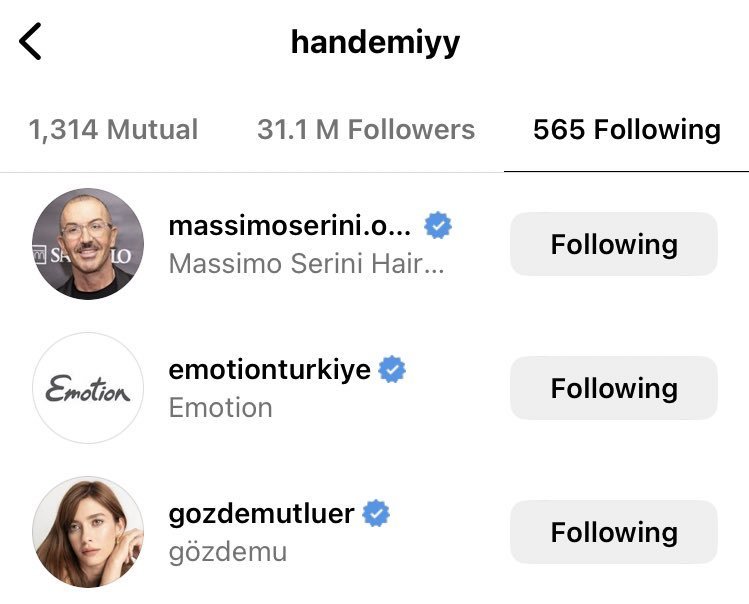The width and height of the screenshot is (749, 604).
Task: Switch to the 1,314 Mutual tab
Action: [x=113, y=129]
